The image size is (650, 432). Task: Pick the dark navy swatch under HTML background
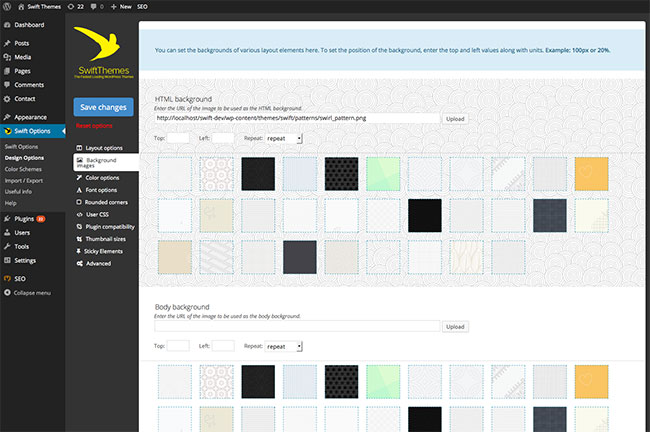point(550,216)
